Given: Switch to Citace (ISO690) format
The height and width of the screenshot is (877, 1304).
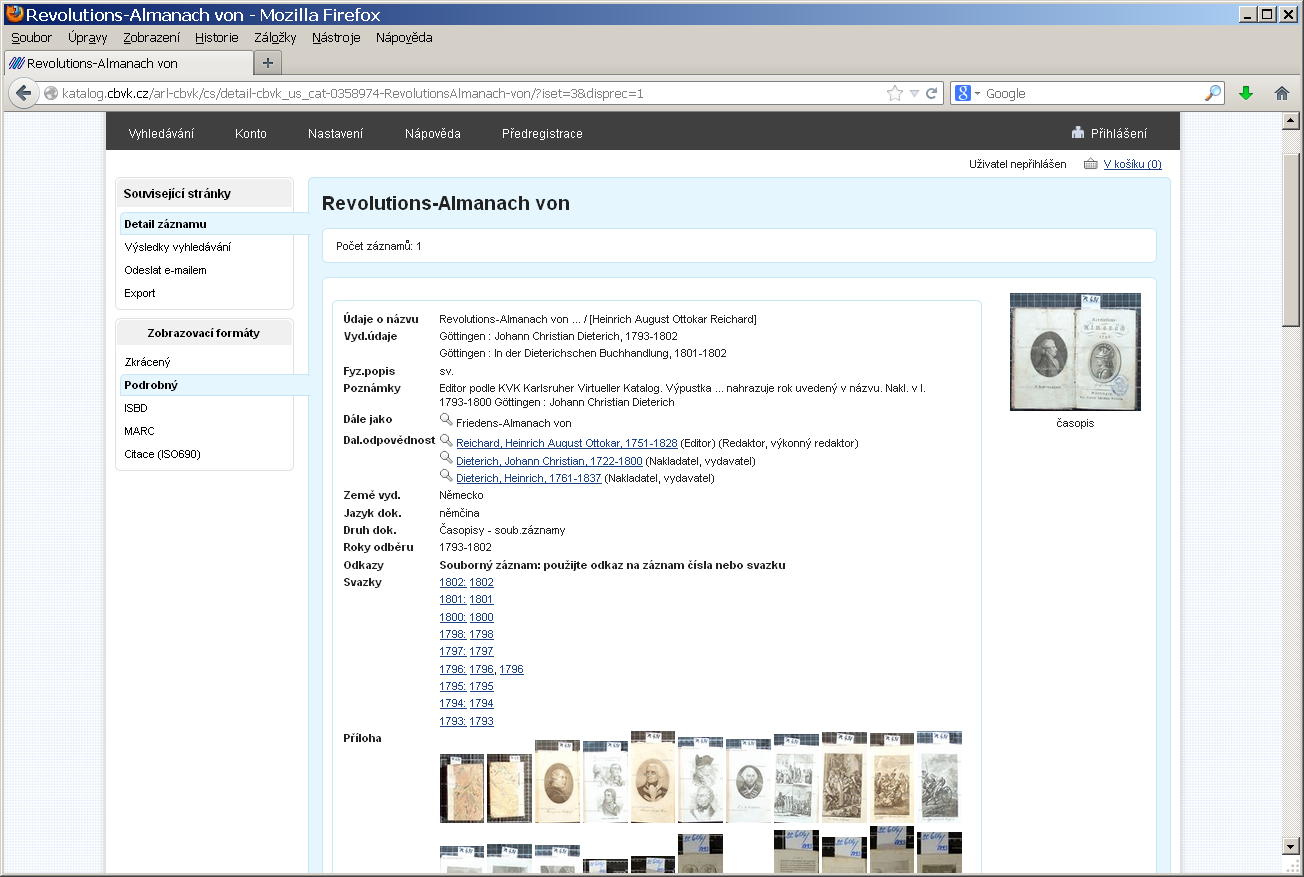Looking at the screenshot, I should click(x=162, y=454).
